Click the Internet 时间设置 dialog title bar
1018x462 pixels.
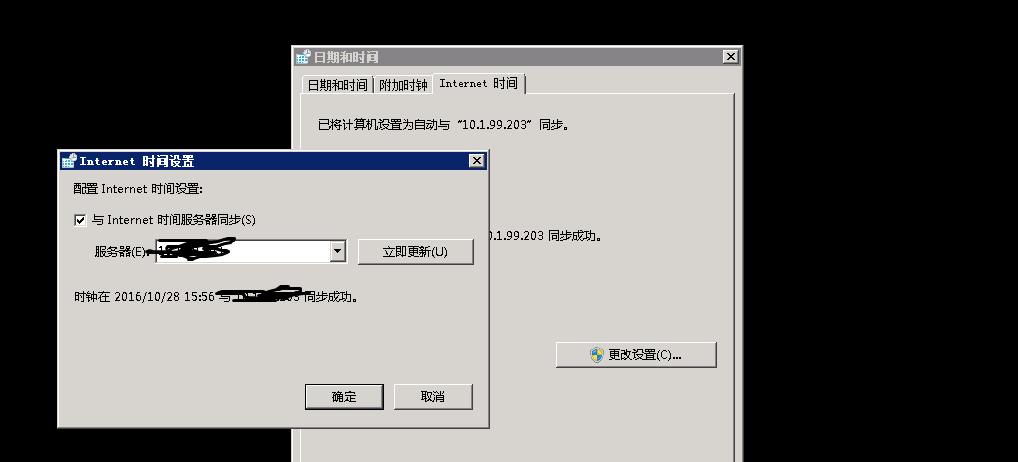273,161
